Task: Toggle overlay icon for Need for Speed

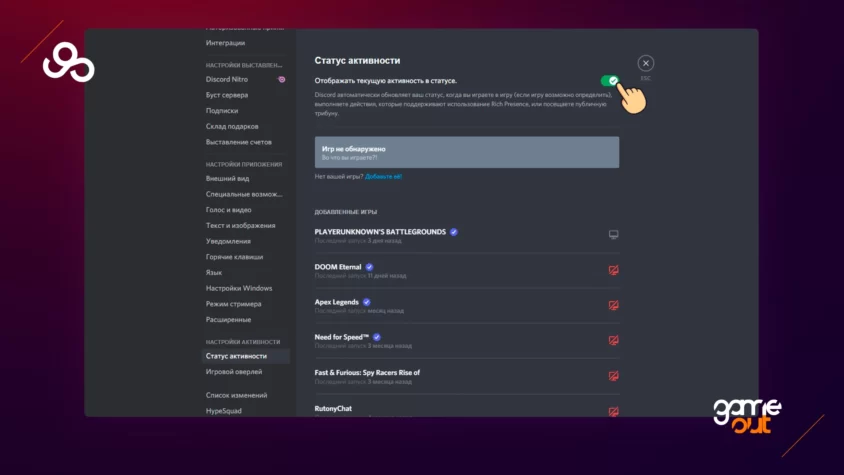Action: pos(613,340)
